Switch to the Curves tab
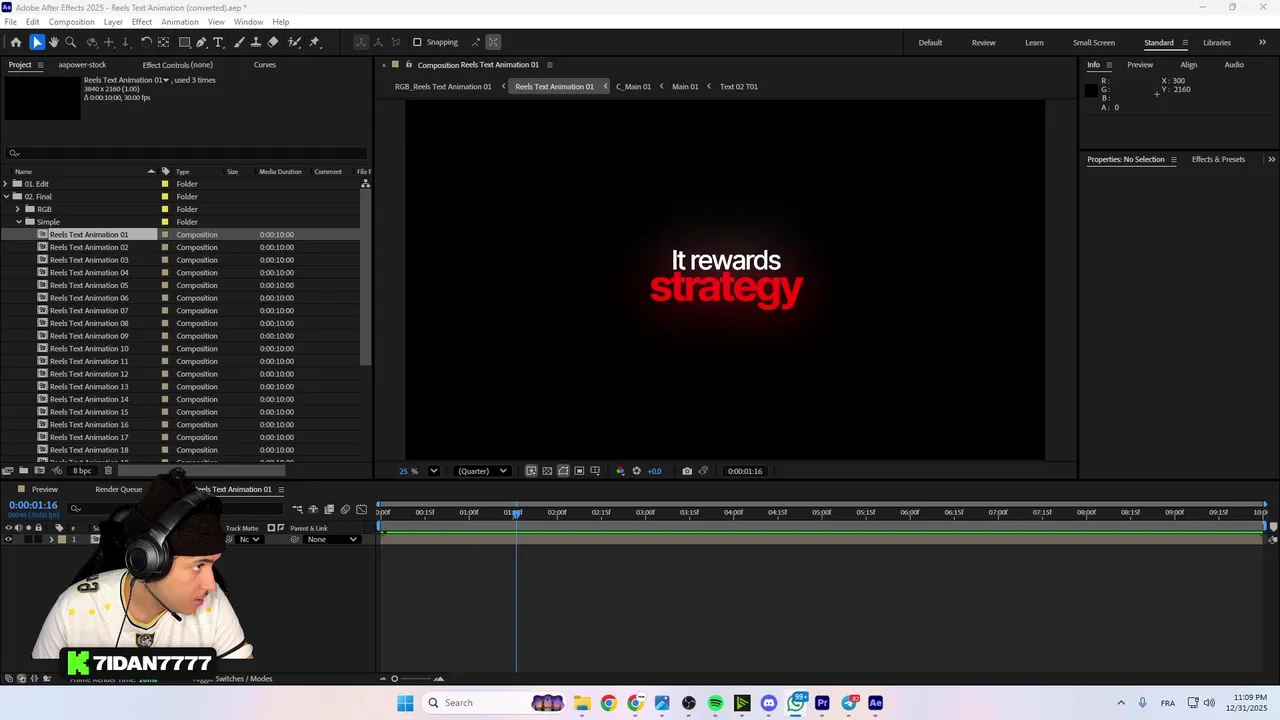Viewport: 1280px width, 720px height. pos(265,65)
